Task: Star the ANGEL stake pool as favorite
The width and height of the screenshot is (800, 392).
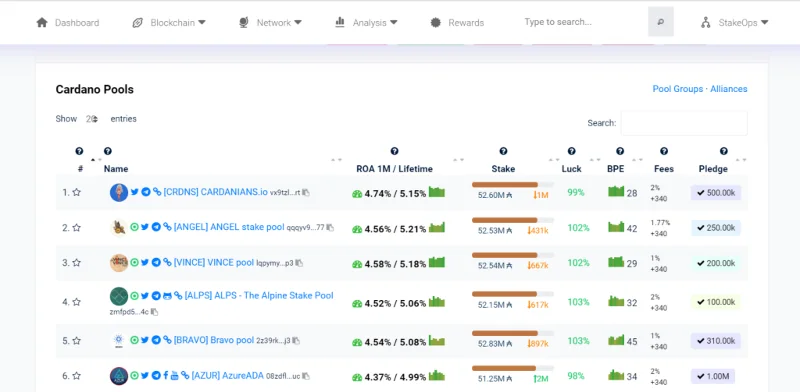Action: [77, 228]
